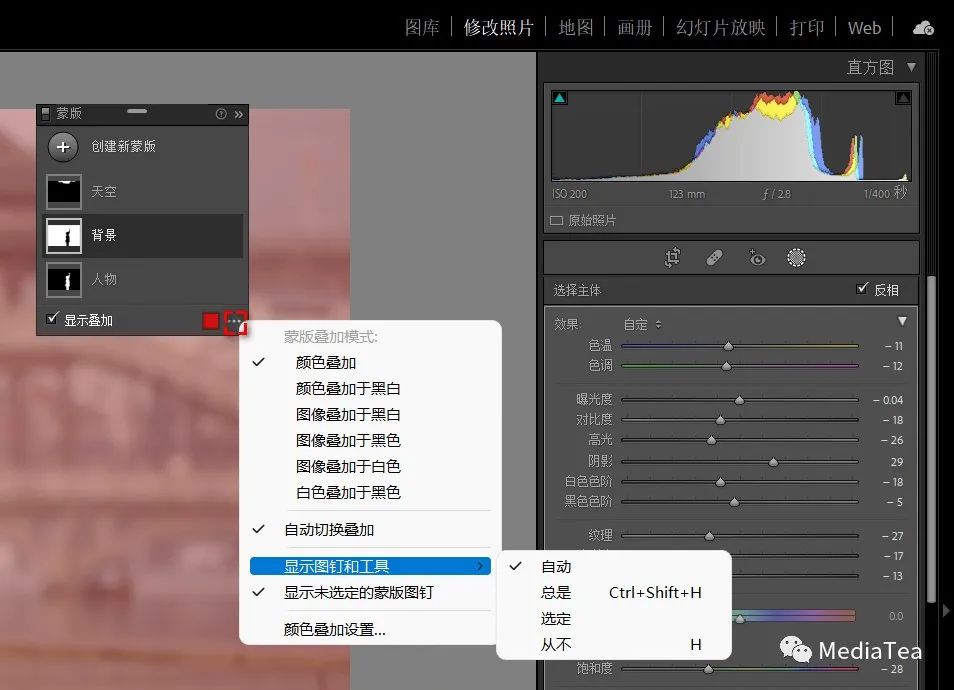954x690 pixels.
Task: Click the 人物 mask thumbnail
Action: pyautogui.click(x=64, y=280)
